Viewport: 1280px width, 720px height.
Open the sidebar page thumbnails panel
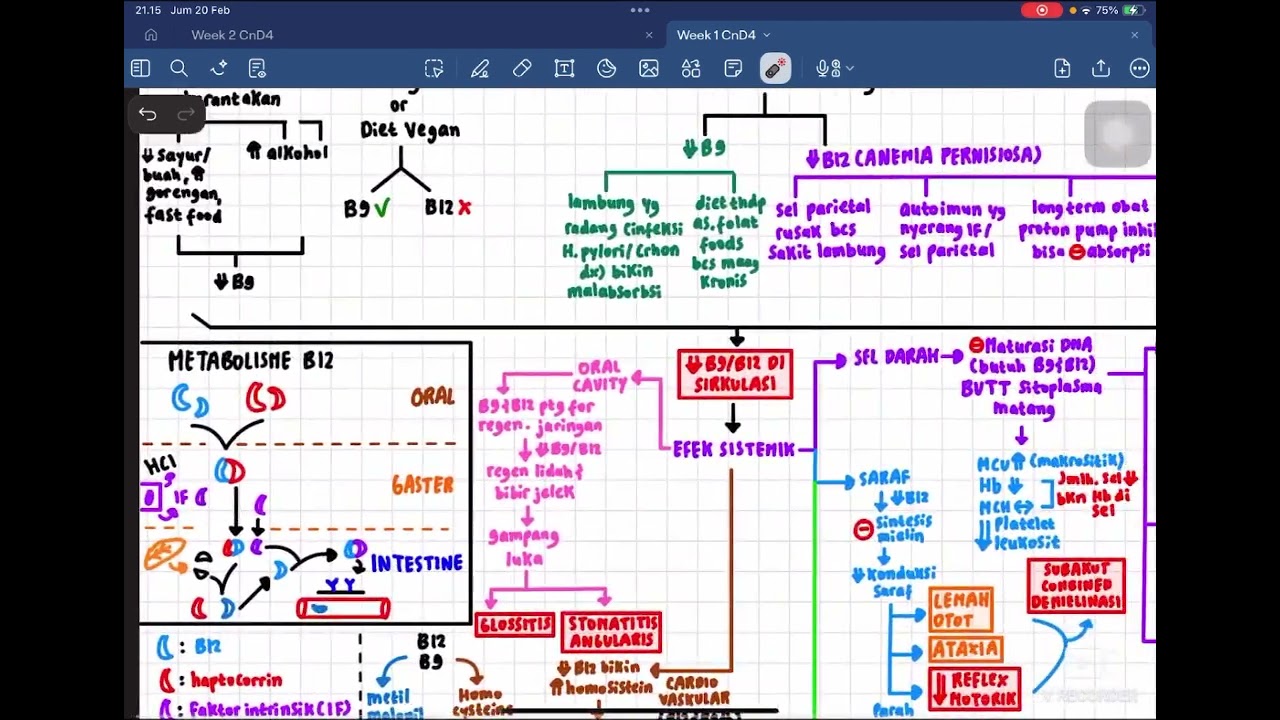click(x=140, y=68)
